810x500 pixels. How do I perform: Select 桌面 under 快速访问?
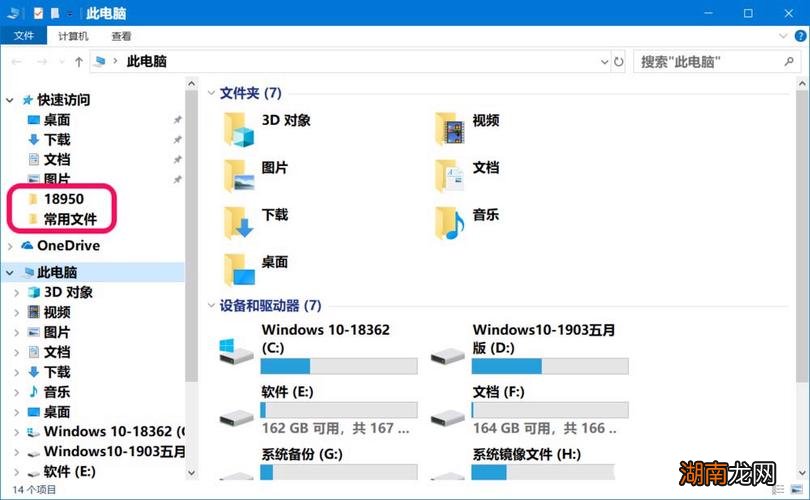click(49, 120)
